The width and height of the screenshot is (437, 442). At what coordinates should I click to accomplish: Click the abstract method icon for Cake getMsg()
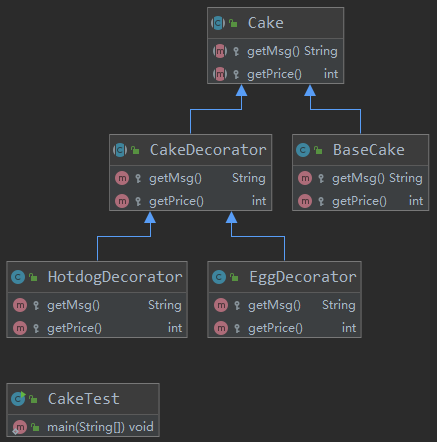[220, 51]
